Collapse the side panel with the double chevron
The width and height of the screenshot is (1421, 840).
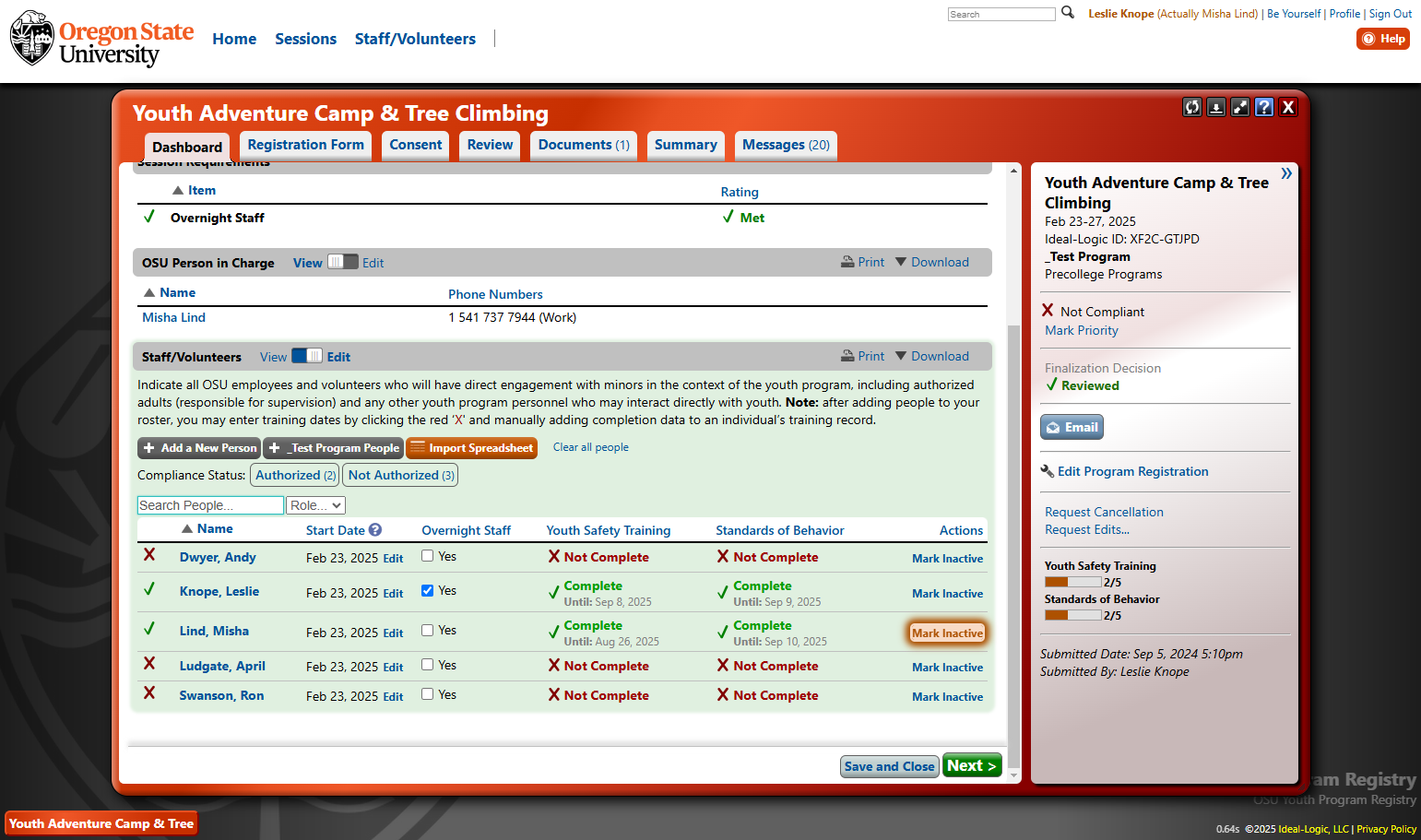point(1286,173)
